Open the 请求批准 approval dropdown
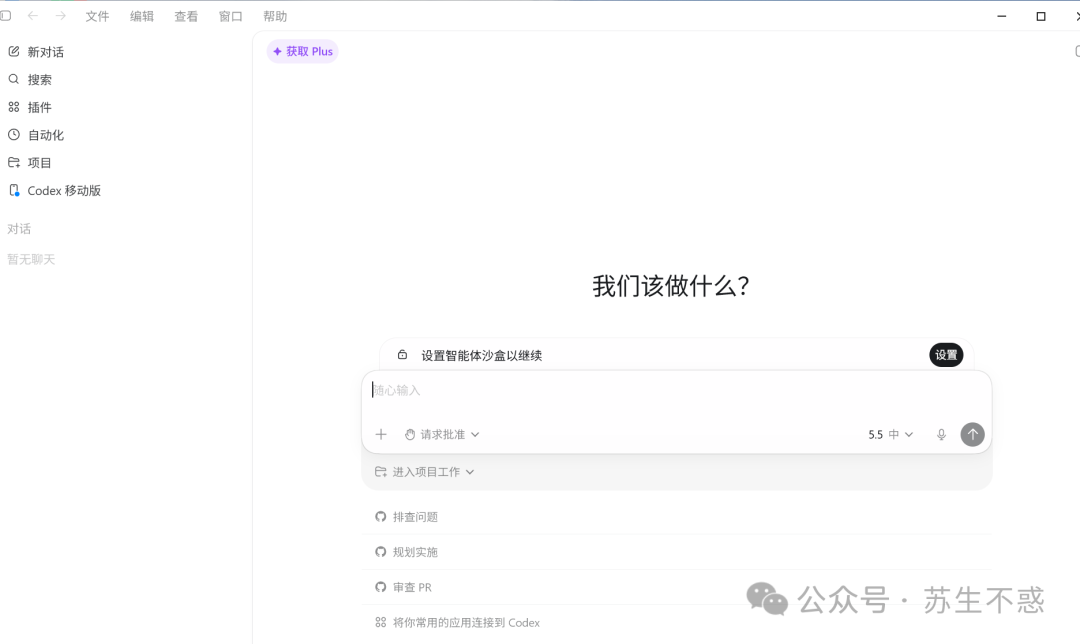Viewport: 1080px width, 644px height. (x=442, y=434)
